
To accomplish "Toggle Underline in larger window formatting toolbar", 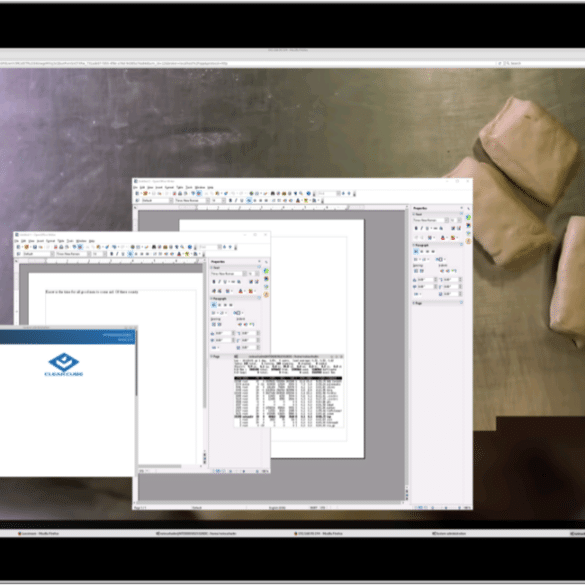I will (x=242, y=200).
